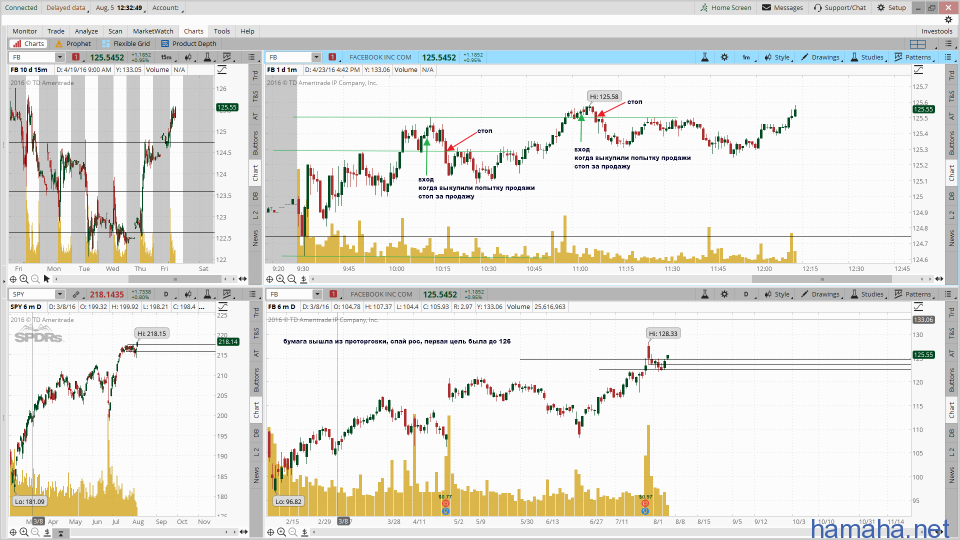Click the gear icon below Setup
The height and width of the screenshot is (540, 960).
[948, 20]
